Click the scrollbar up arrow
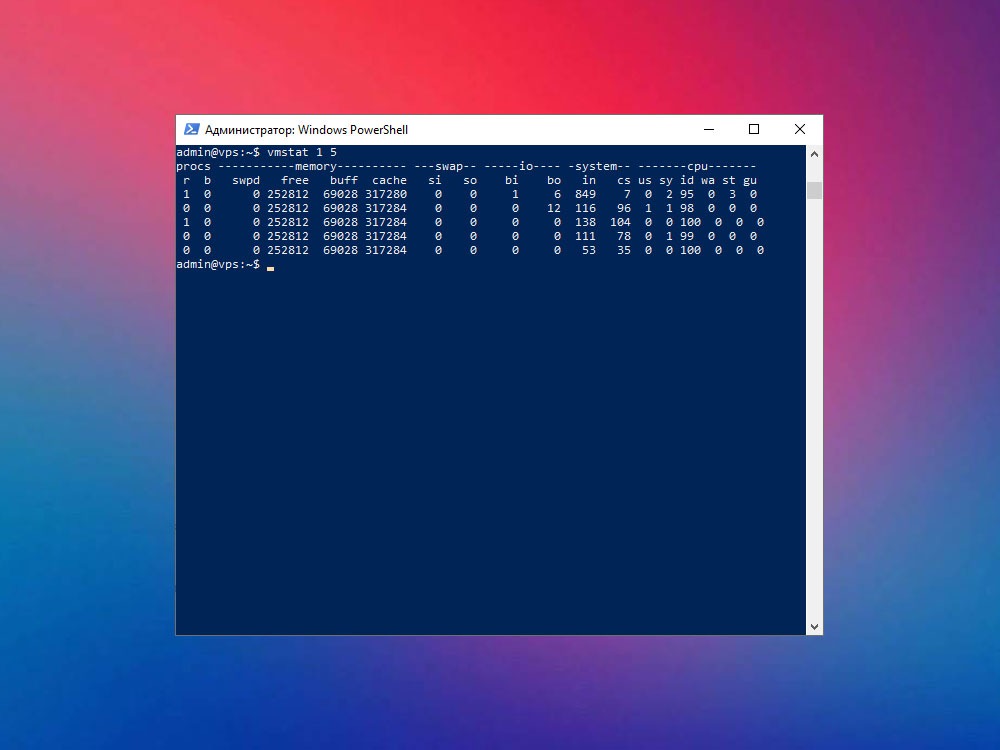This screenshot has height=750, width=1000. point(814,154)
